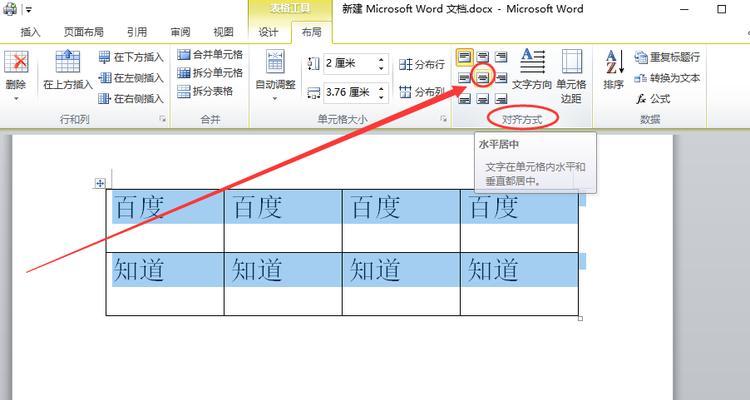This screenshot has height=400, width=750.
Task: Open the 删除 dropdown arrow
Action: (x=16, y=99)
